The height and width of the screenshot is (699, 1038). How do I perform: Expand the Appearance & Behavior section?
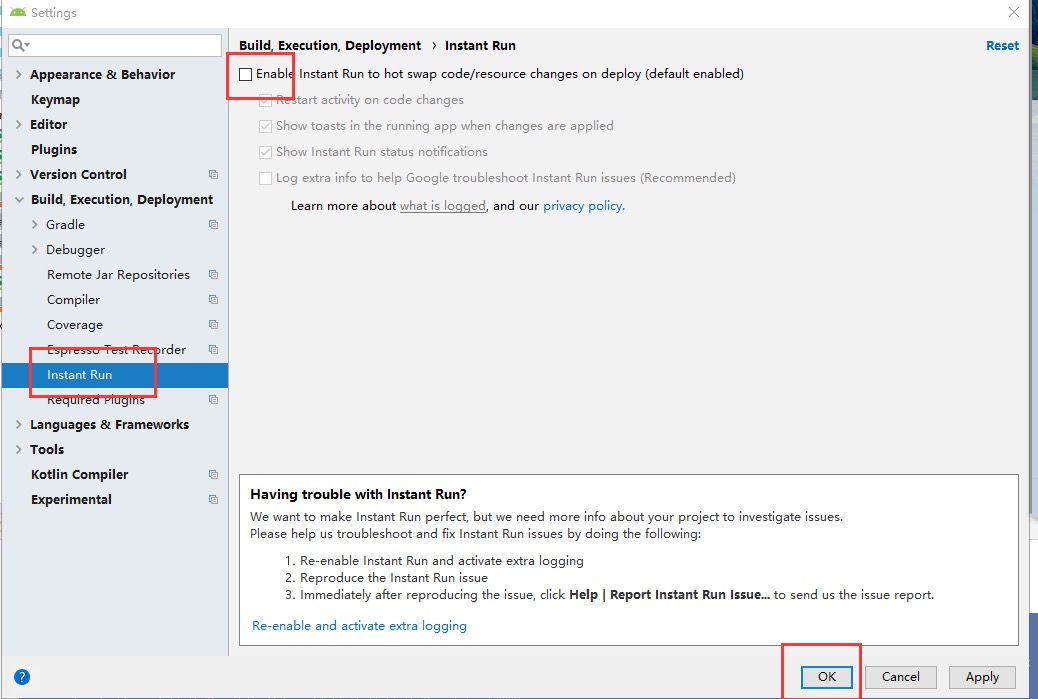coord(19,74)
